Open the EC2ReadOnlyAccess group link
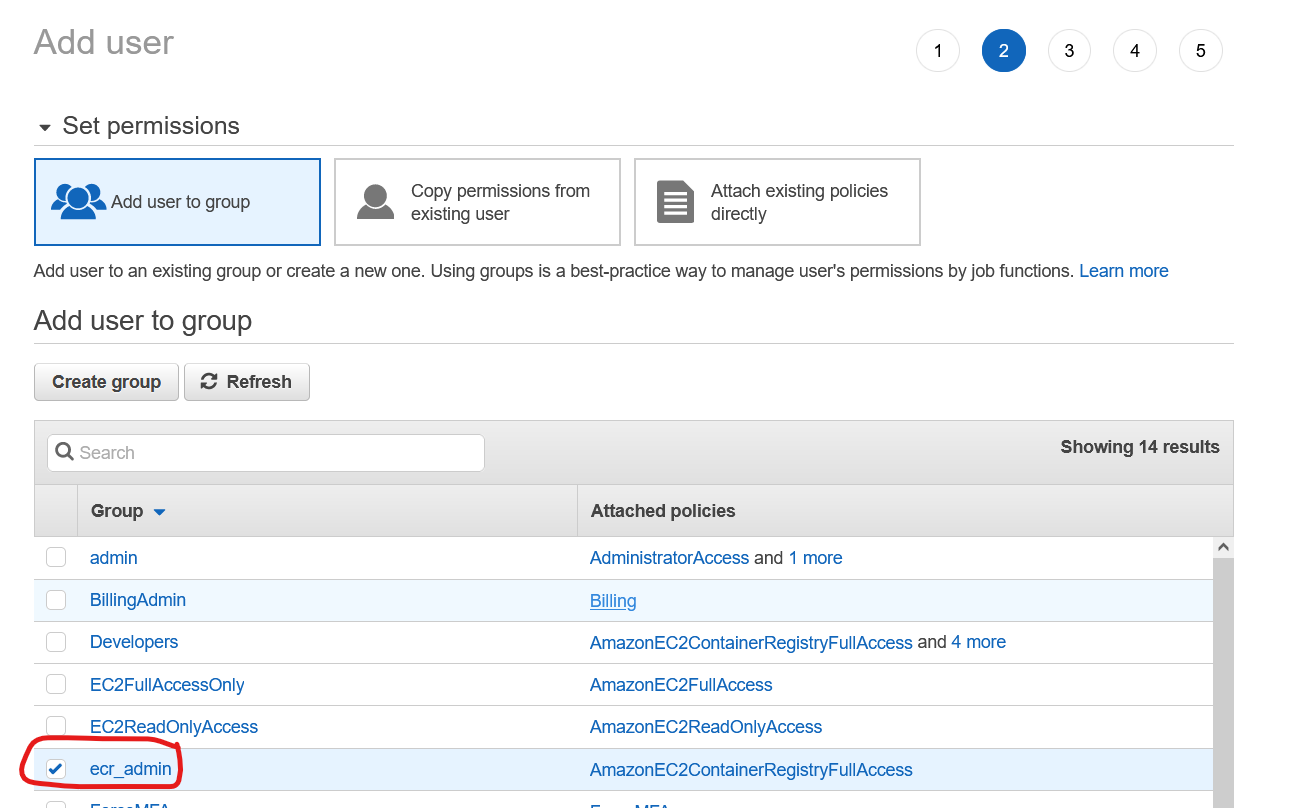This screenshot has width=1291, height=808. (x=174, y=727)
